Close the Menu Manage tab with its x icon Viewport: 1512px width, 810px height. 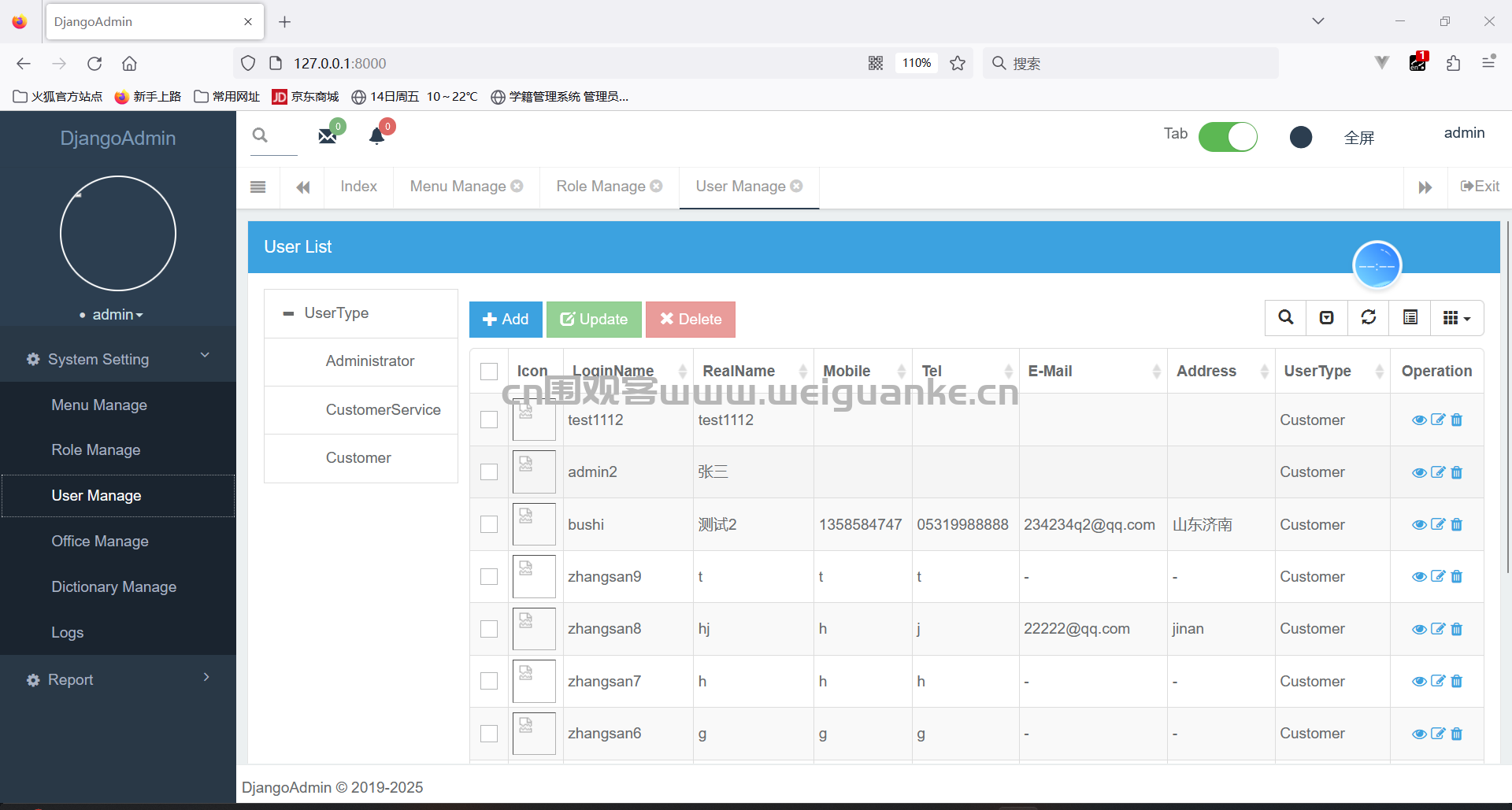[x=517, y=186]
